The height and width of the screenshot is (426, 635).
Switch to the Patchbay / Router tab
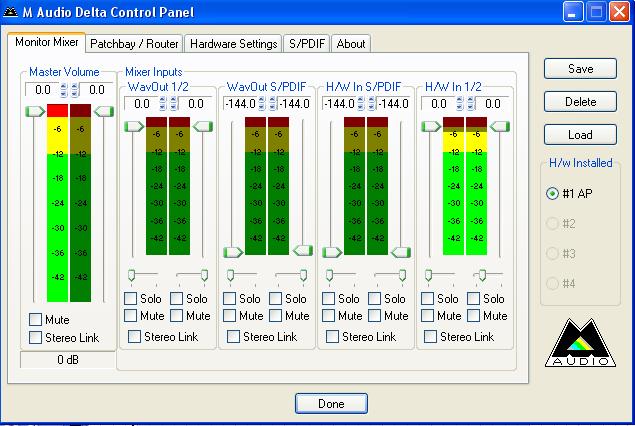[134, 44]
